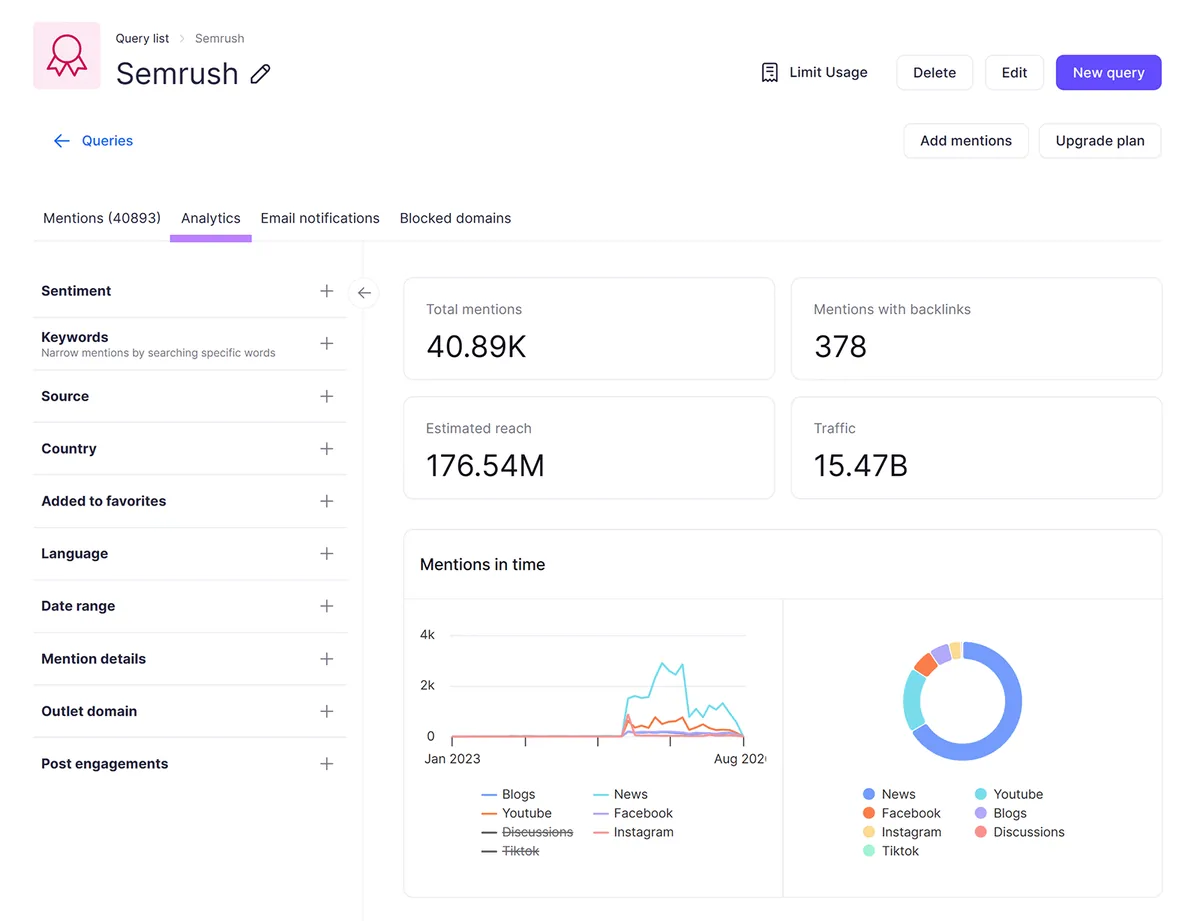Click the Estimated reach 176.54M value
1200x921 pixels.
[x=485, y=466]
